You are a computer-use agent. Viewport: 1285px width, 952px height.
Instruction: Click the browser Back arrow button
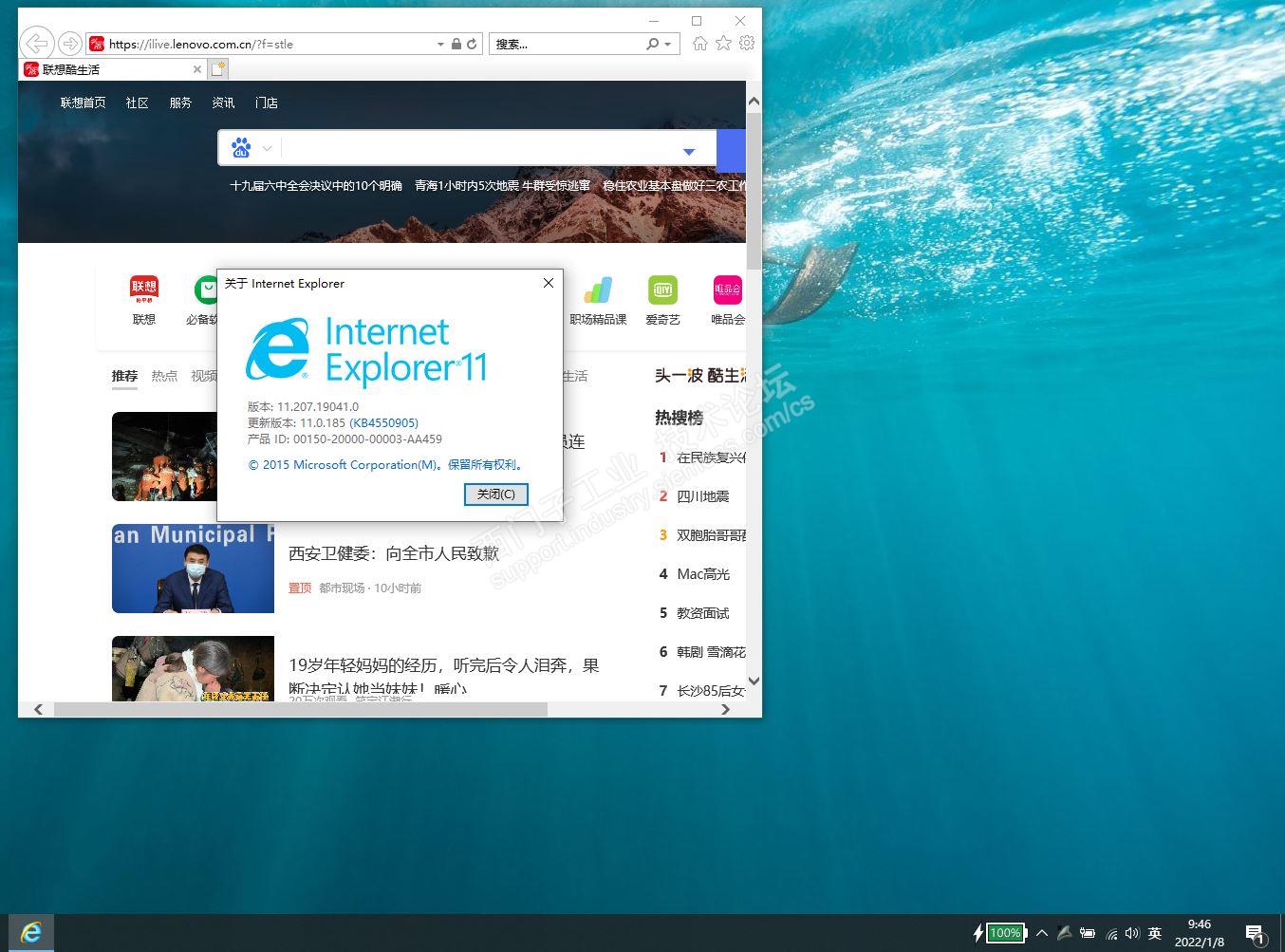pos(36,44)
